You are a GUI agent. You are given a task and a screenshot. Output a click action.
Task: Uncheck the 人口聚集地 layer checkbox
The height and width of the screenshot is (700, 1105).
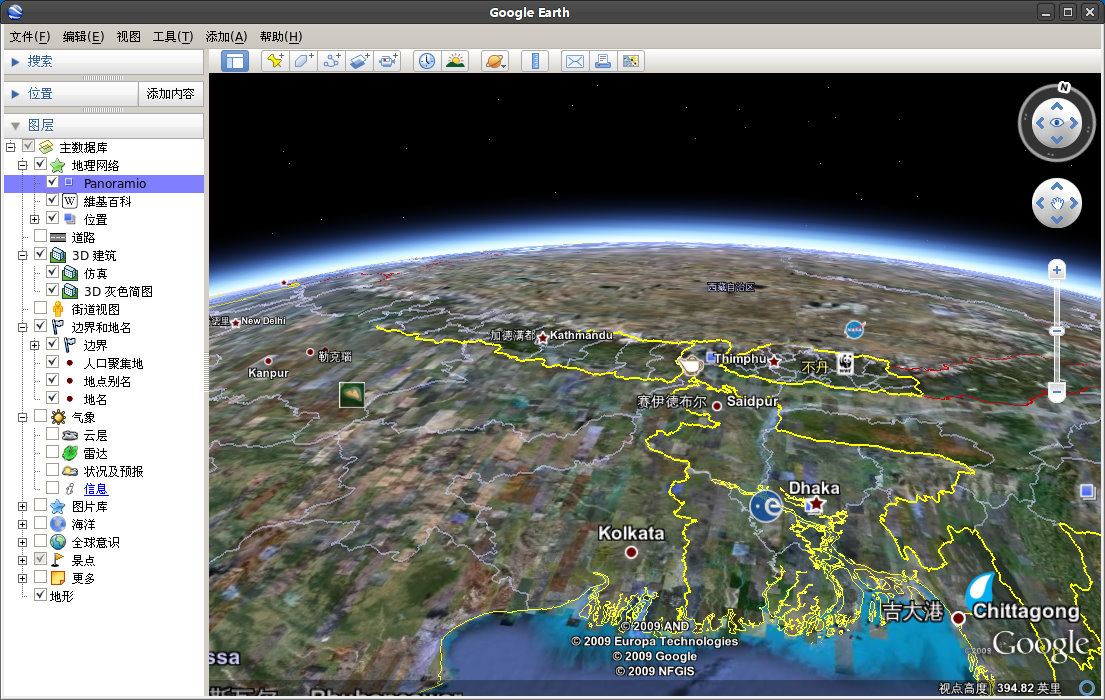coord(53,362)
